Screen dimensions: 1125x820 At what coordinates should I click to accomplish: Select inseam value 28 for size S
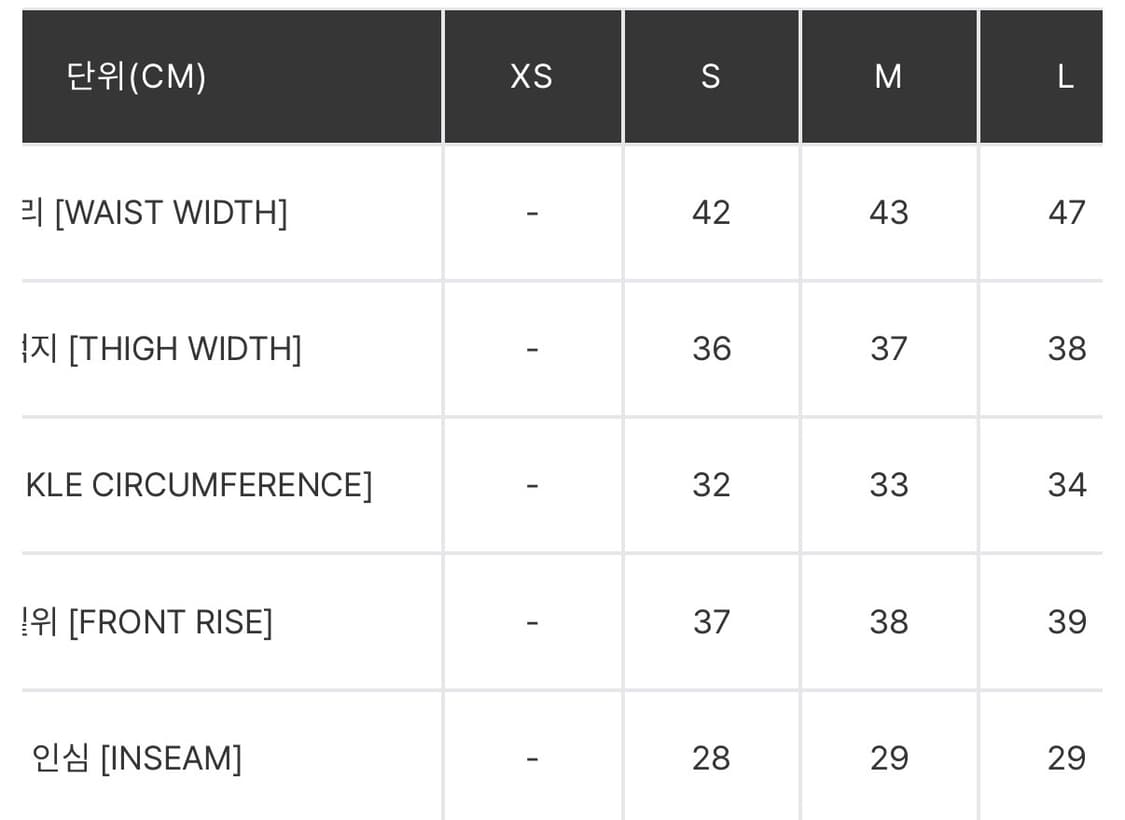click(x=711, y=758)
